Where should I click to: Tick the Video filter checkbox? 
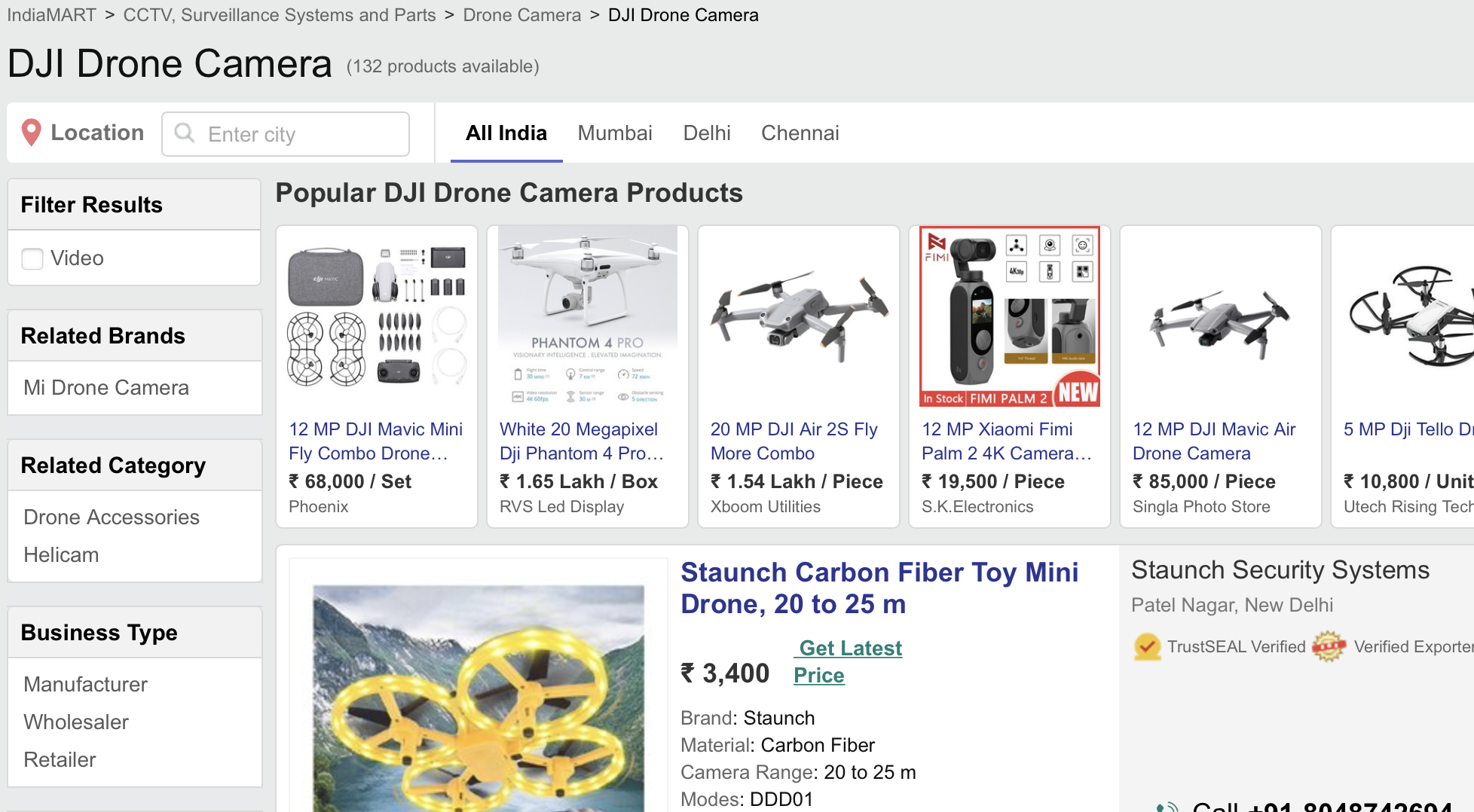click(32, 258)
